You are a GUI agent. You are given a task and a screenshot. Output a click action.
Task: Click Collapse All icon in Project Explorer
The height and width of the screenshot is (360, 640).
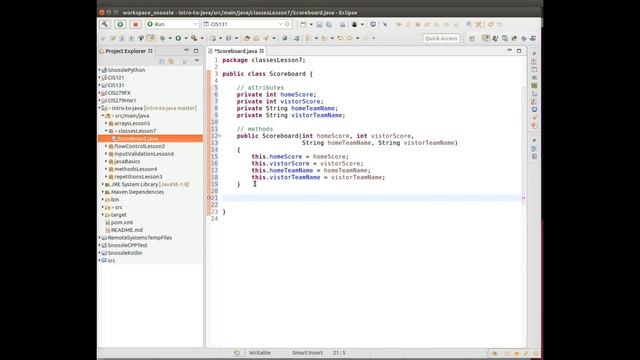coord(162,61)
